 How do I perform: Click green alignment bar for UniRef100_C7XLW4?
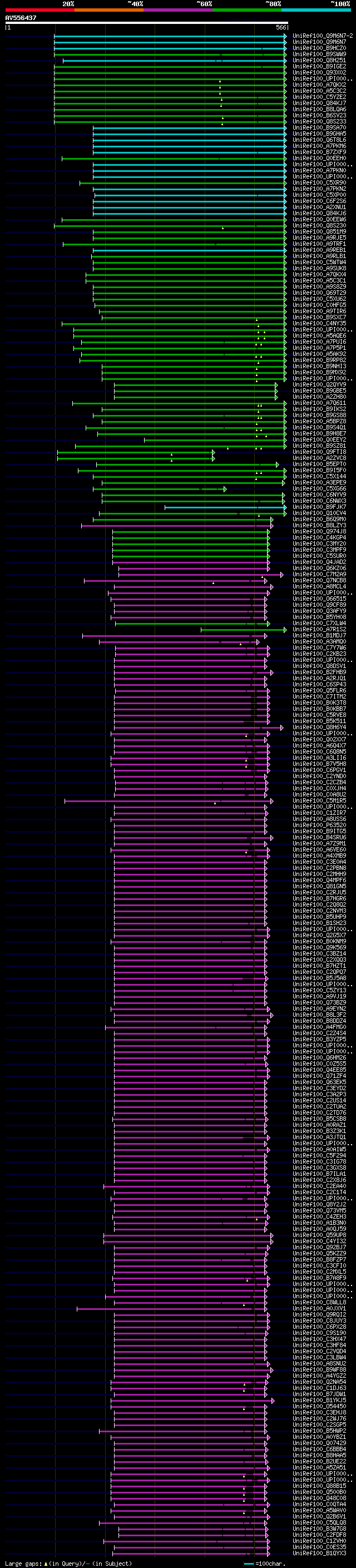(192, 624)
